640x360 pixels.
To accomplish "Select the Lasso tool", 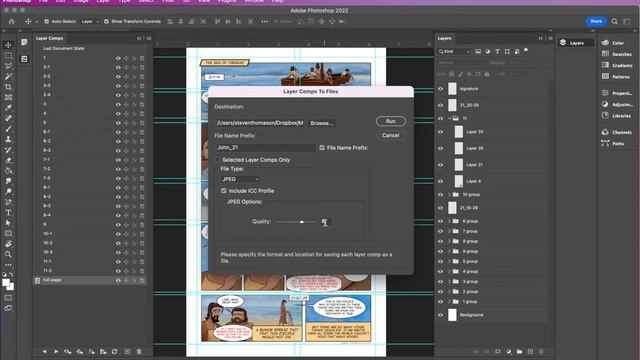I will pyautogui.click(x=8, y=66).
